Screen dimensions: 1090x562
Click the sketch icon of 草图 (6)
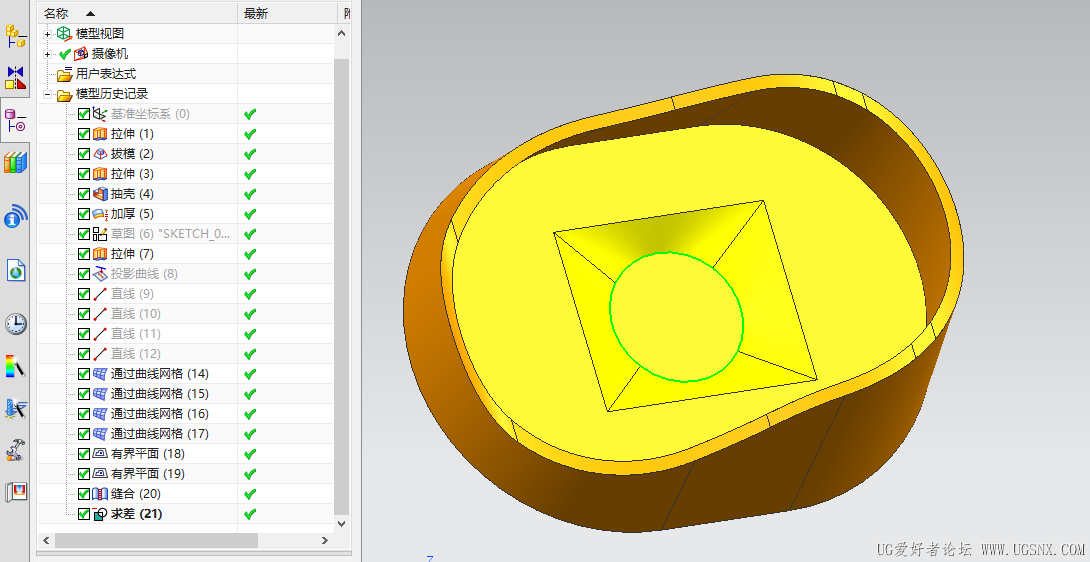pyautogui.click(x=100, y=234)
